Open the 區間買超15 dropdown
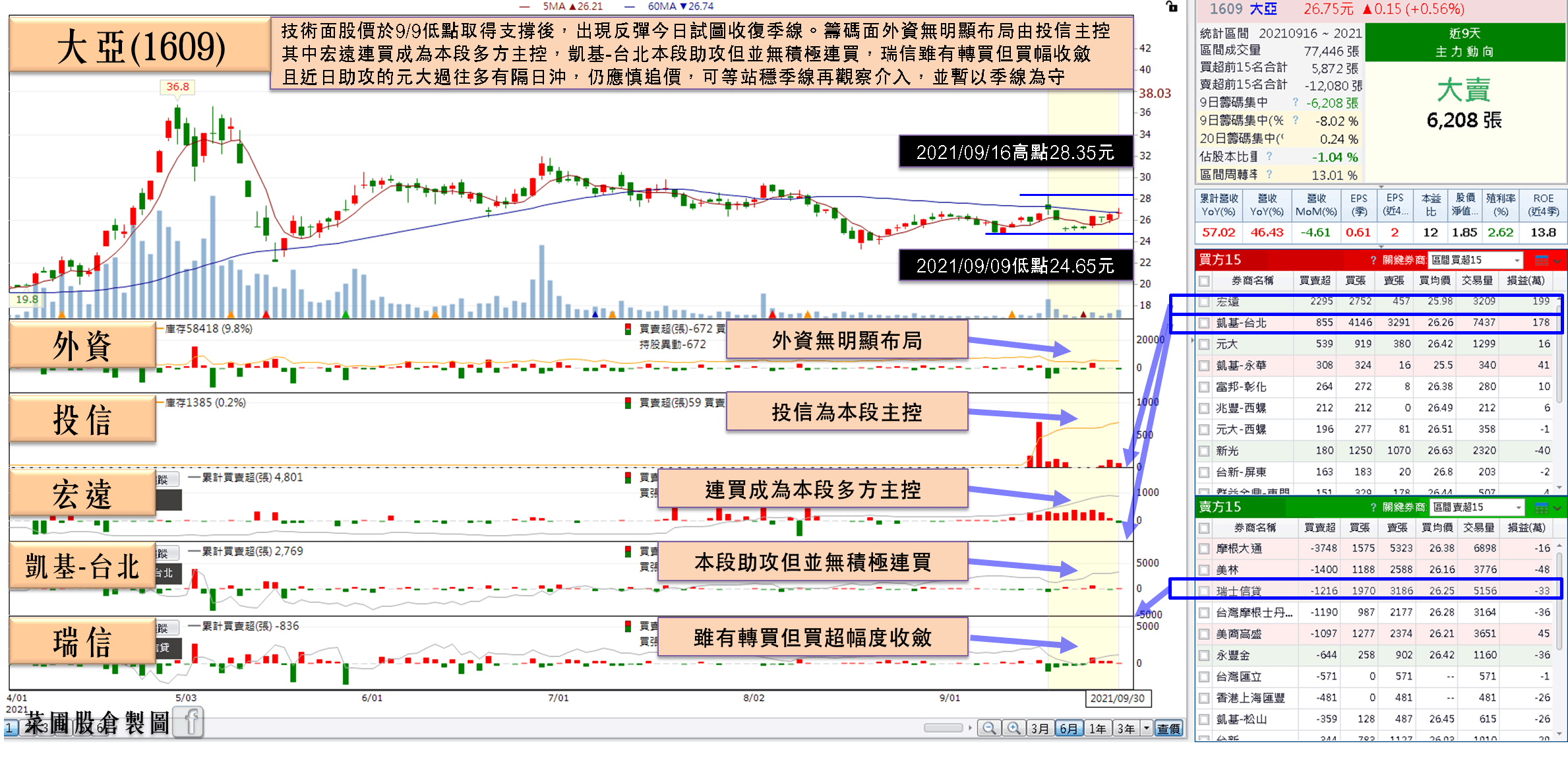The height and width of the screenshot is (758, 1568). (x=1516, y=259)
